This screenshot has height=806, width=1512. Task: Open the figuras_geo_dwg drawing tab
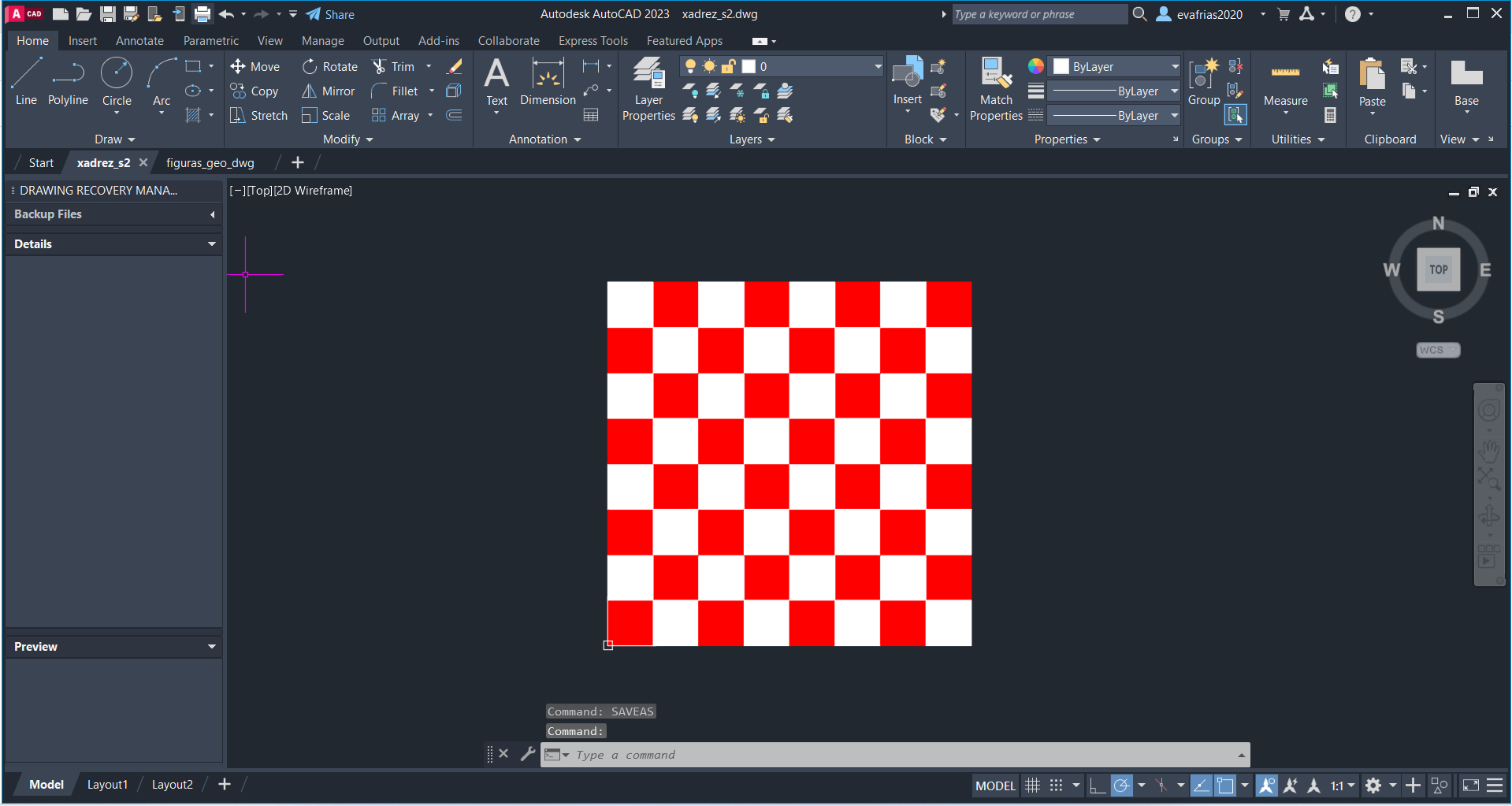(210, 163)
